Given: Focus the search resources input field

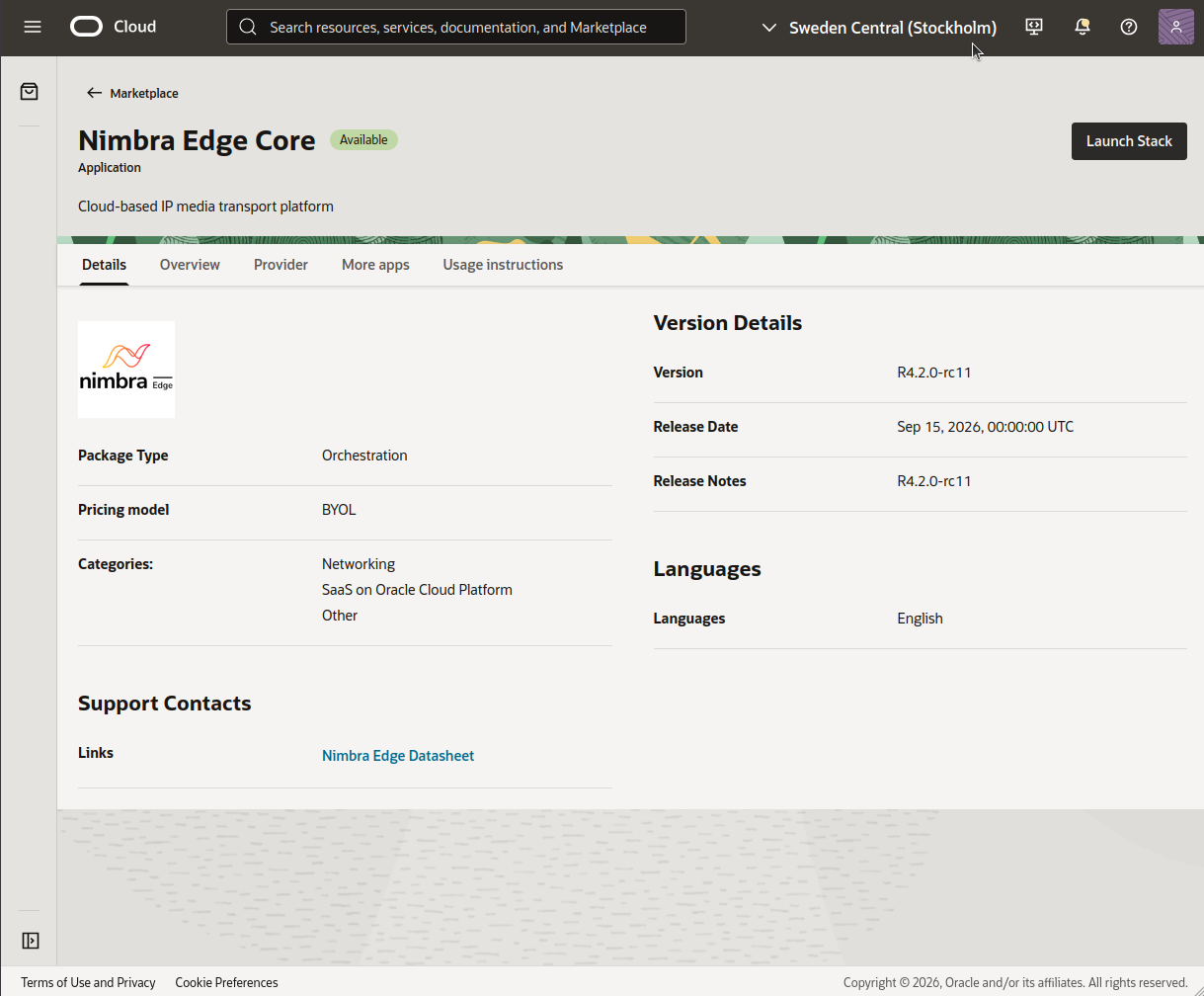Looking at the screenshot, I should (x=456, y=27).
